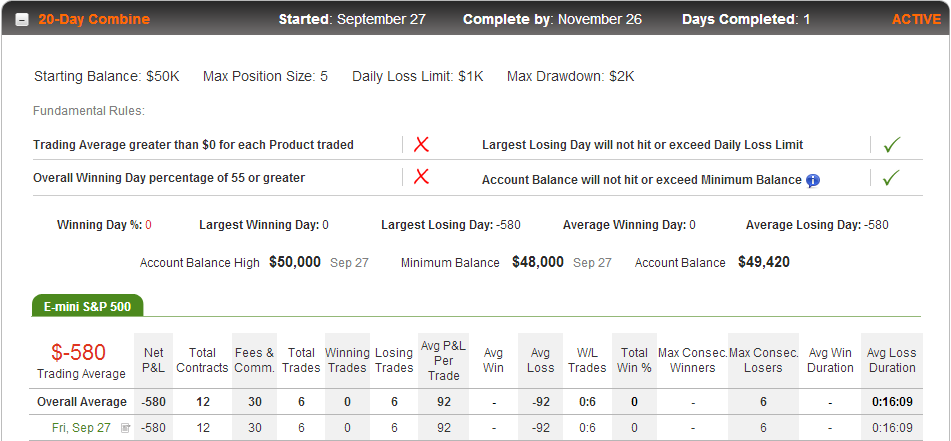The height and width of the screenshot is (441, 951).
Task: Click the Avg Loss Duration column header
Action: tap(892, 360)
